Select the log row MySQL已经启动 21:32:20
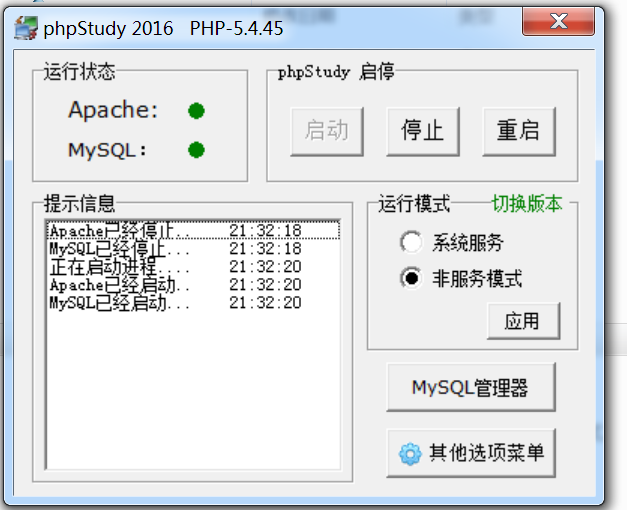The height and width of the screenshot is (510, 627). coord(193,302)
